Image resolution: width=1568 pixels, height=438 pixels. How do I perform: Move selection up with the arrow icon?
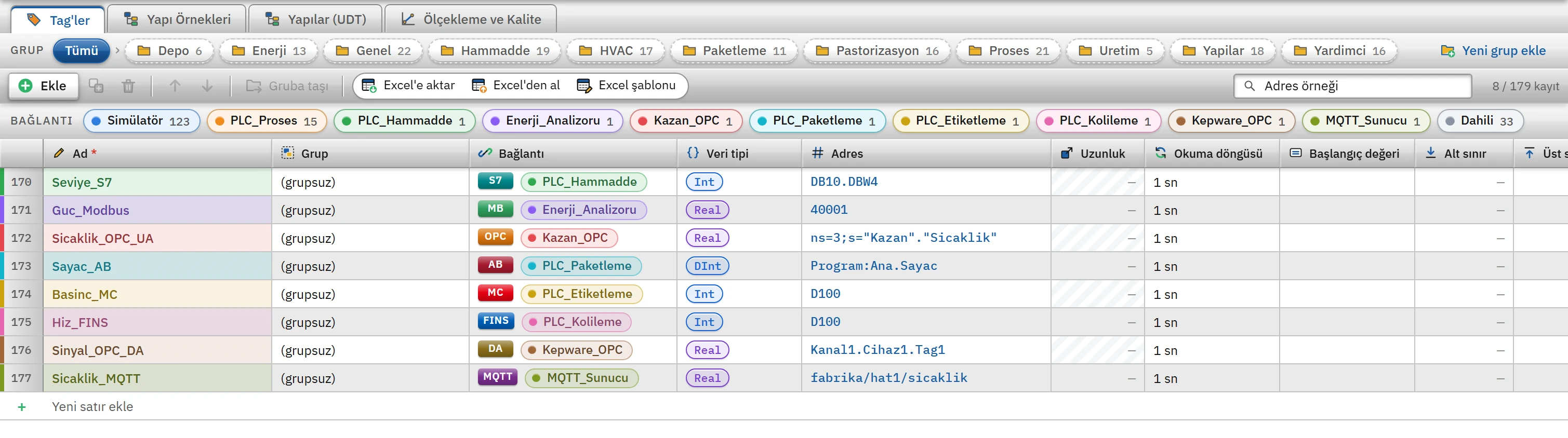click(175, 86)
